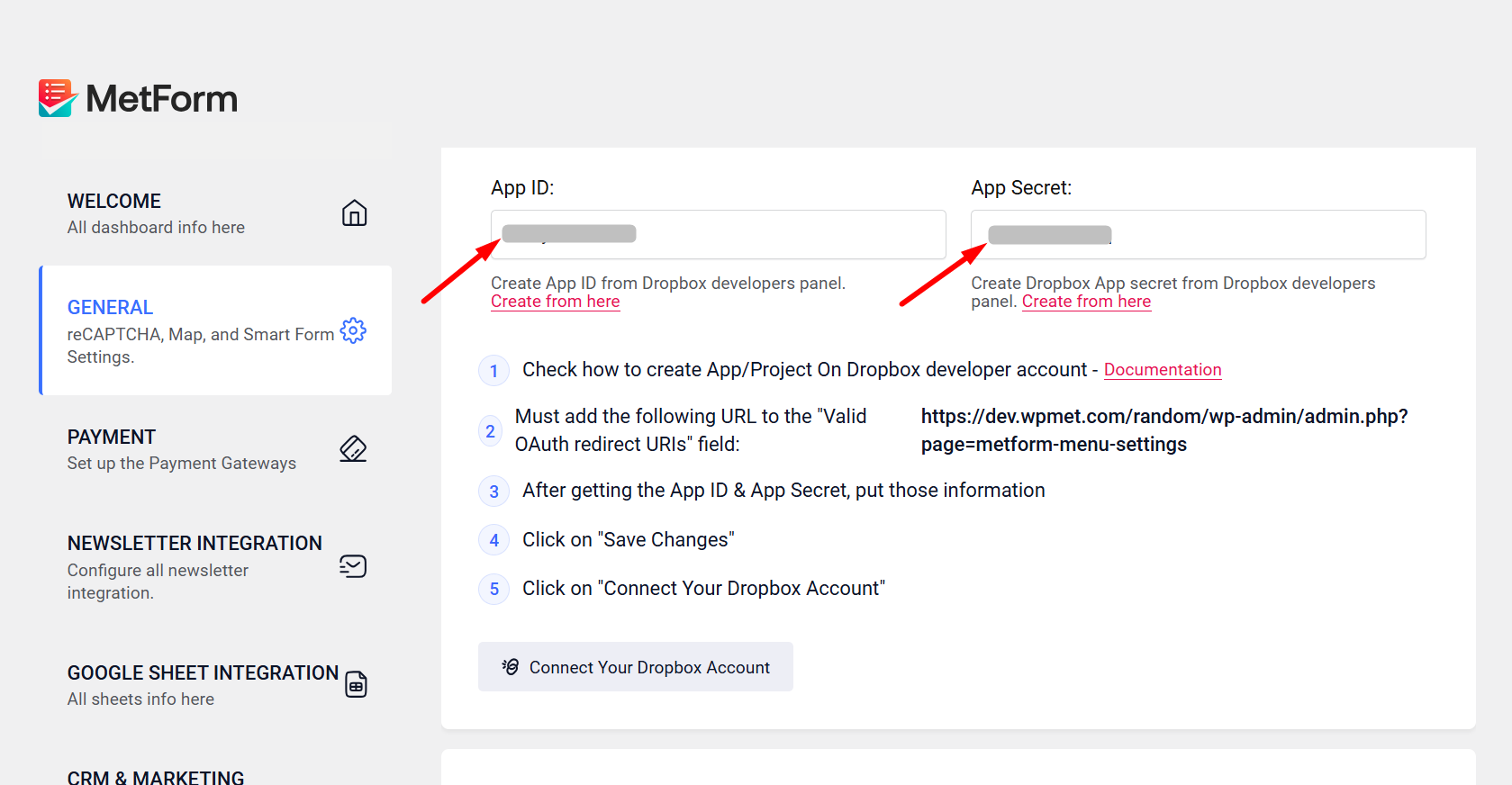Image resolution: width=1512 pixels, height=785 pixels.
Task: Click the MetForm logo icon
Action: 58,98
